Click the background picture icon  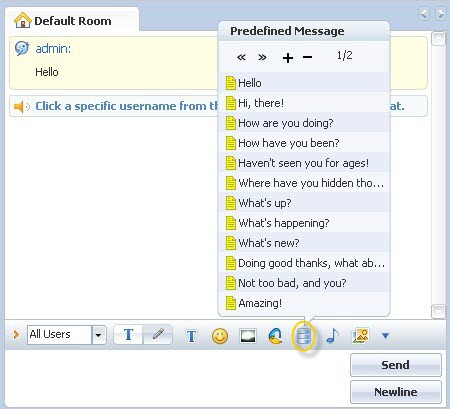pyautogui.click(x=248, y=336)
